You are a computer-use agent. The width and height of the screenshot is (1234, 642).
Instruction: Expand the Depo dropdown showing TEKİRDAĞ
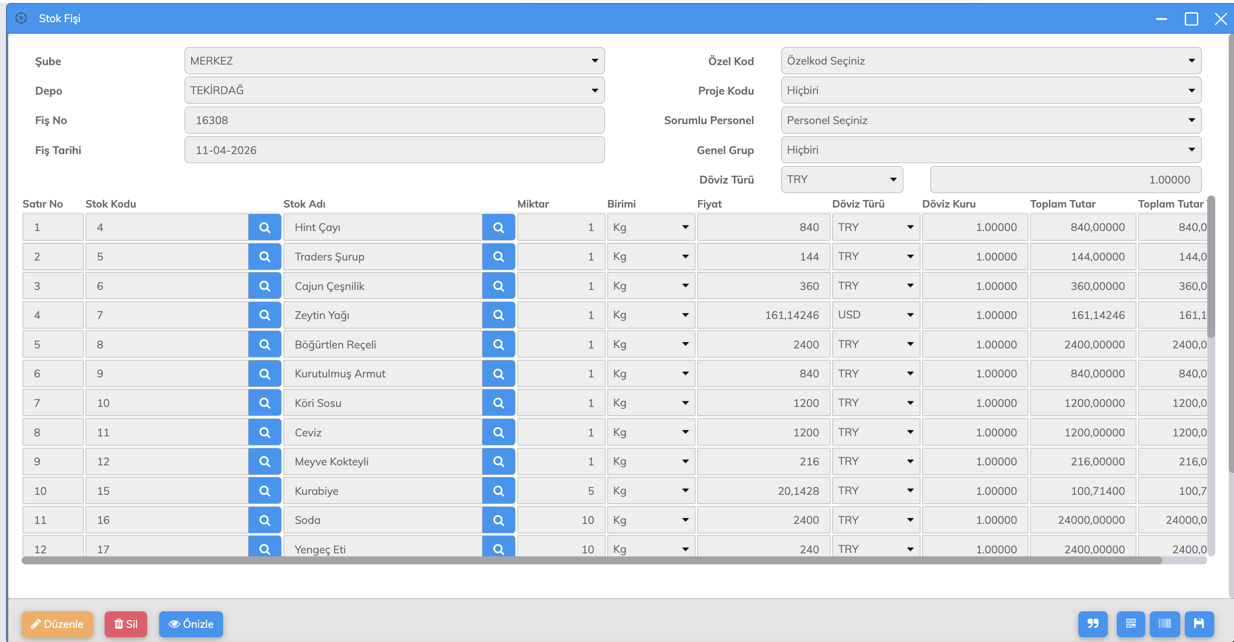click(394, 91)
